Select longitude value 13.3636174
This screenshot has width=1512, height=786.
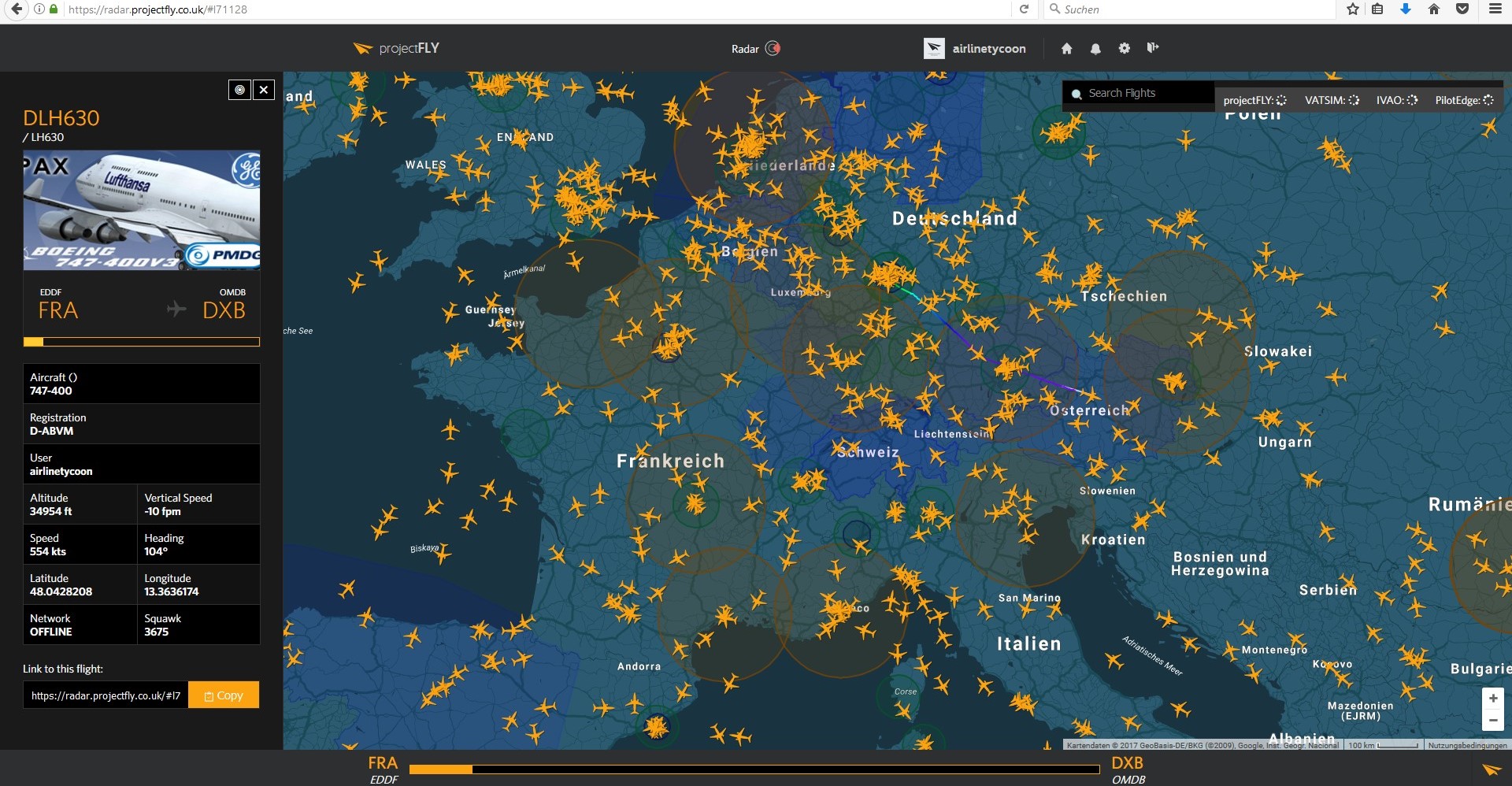pyautogui.click(x=172, y=591)
